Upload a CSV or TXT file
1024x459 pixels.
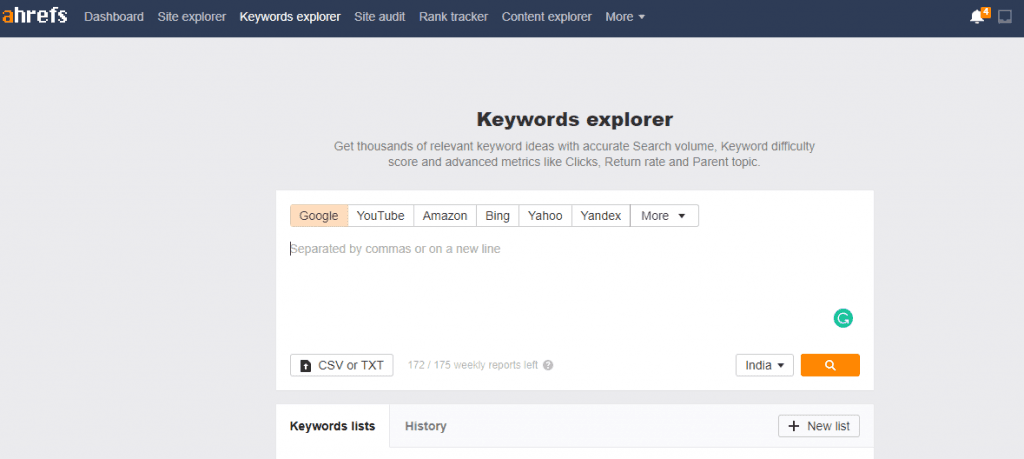342,365
